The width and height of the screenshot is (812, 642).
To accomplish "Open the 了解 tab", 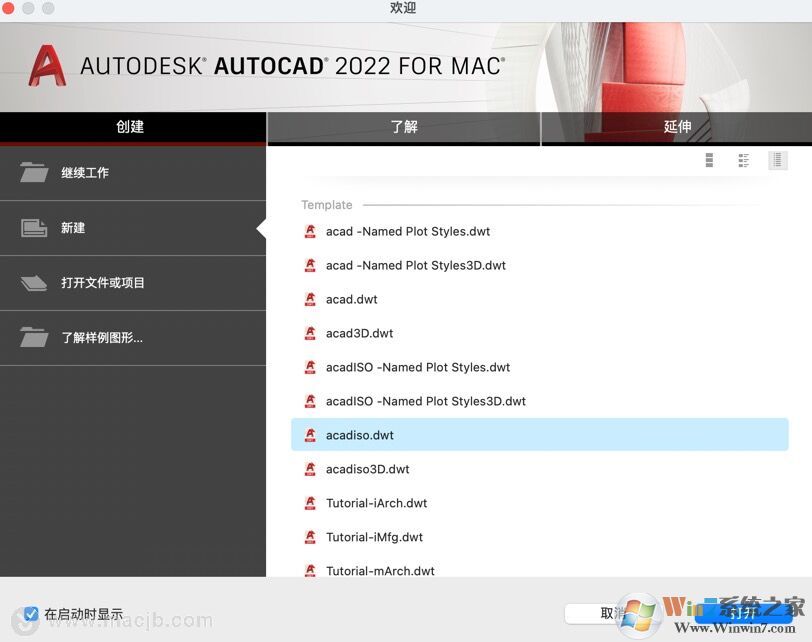I will [x=404, y=127].
